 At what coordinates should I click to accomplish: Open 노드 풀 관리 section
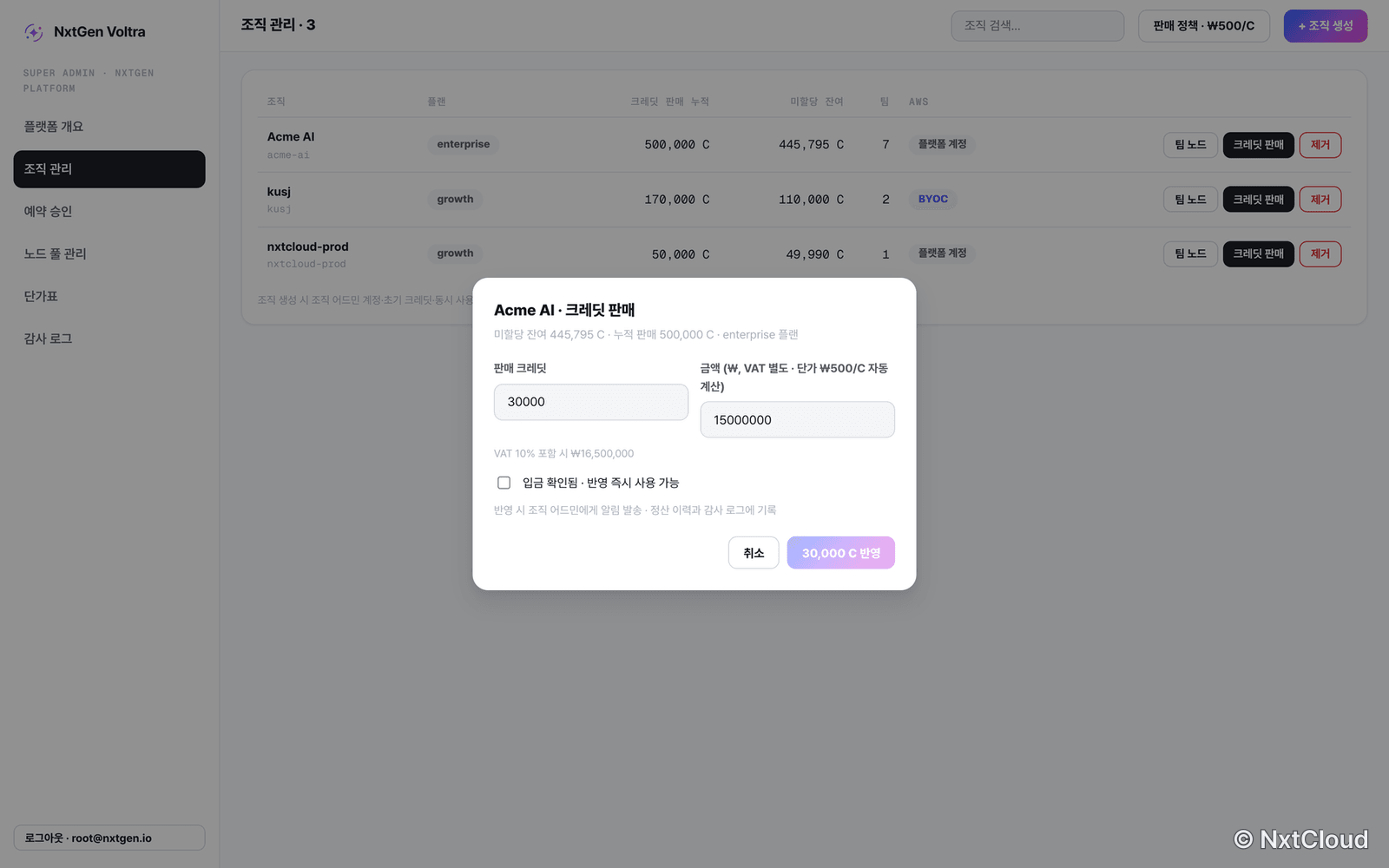tap(109, 254)
